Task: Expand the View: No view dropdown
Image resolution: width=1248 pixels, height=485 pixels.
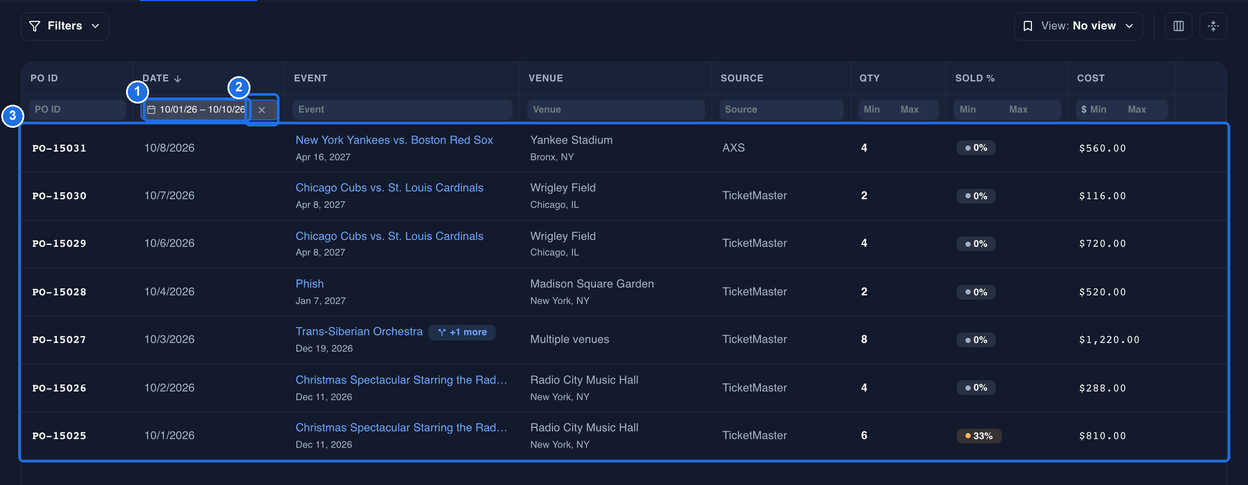Action: click(x=1078, y=26)
